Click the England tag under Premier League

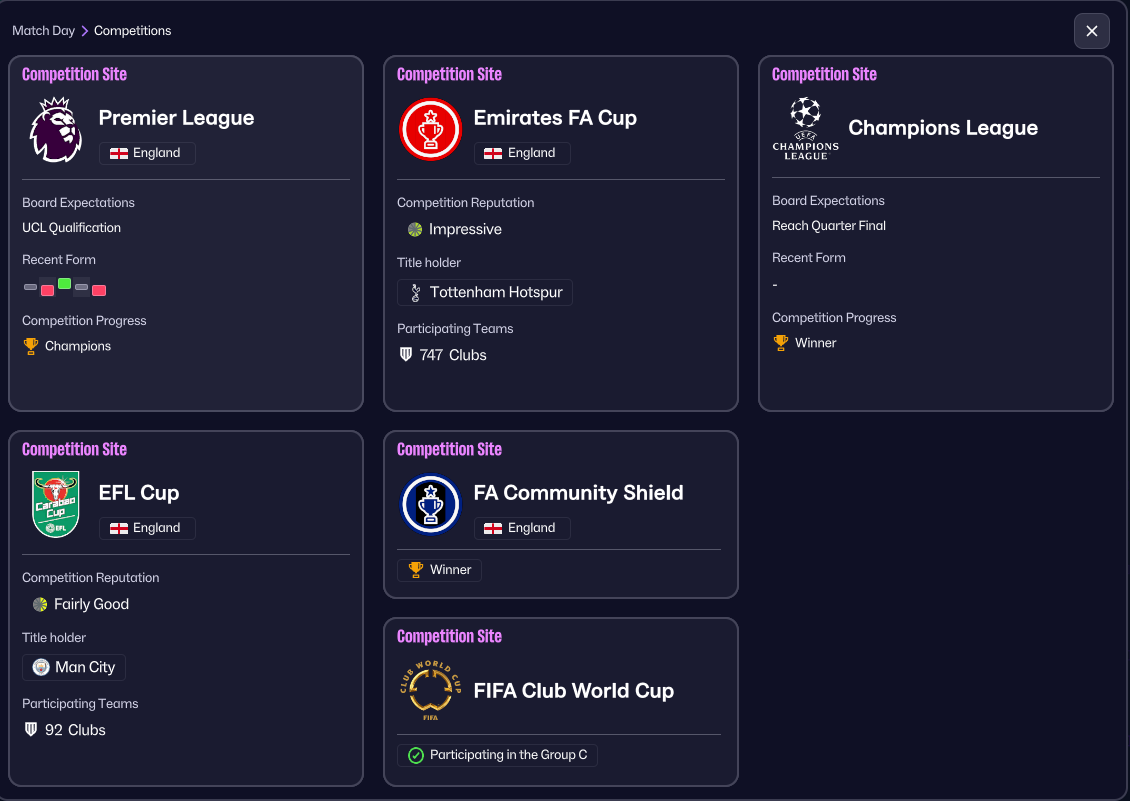pos(147,153)
